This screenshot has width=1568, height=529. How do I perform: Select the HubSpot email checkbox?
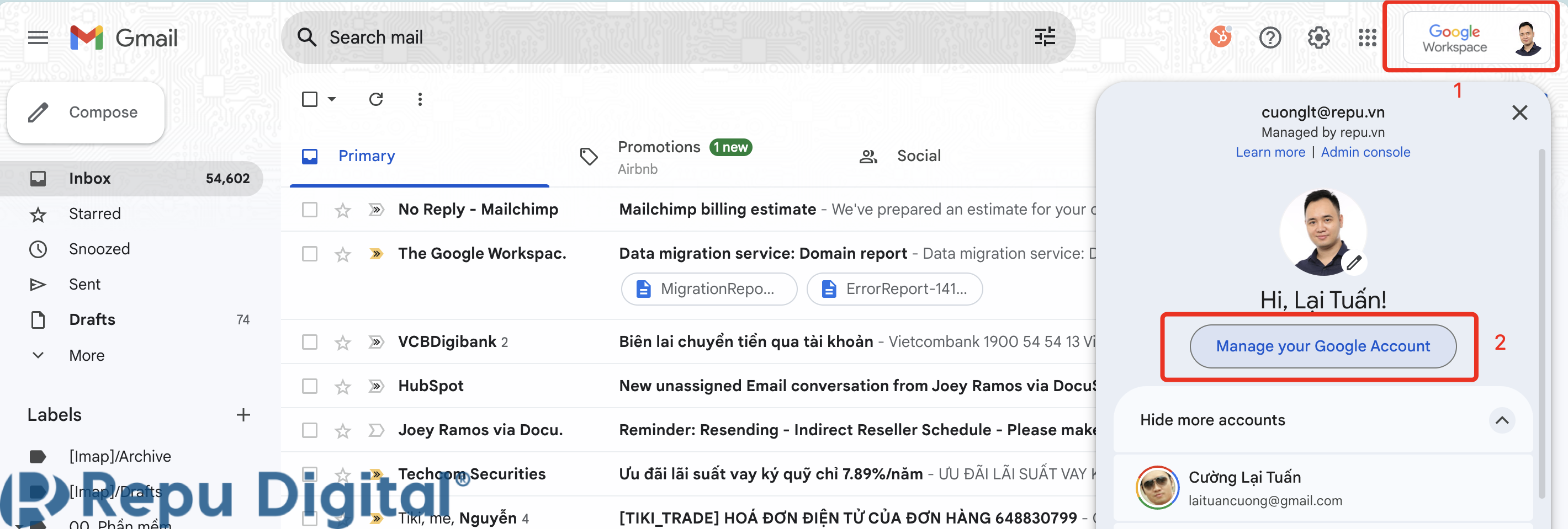[309, 386]
